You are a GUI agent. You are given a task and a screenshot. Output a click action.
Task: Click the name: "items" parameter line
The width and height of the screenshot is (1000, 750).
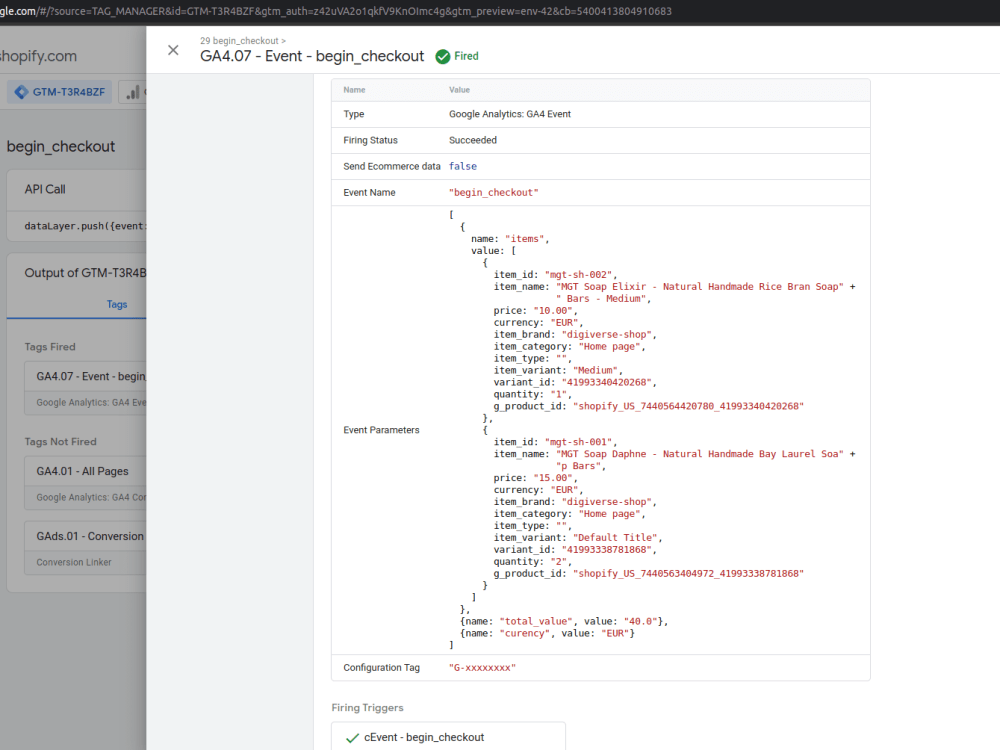(510, 239)
